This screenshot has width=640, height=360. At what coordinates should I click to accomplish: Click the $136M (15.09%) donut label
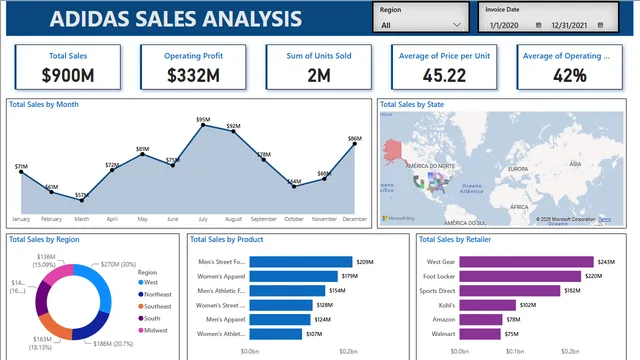pyautogui.click(x=44, y=261)
